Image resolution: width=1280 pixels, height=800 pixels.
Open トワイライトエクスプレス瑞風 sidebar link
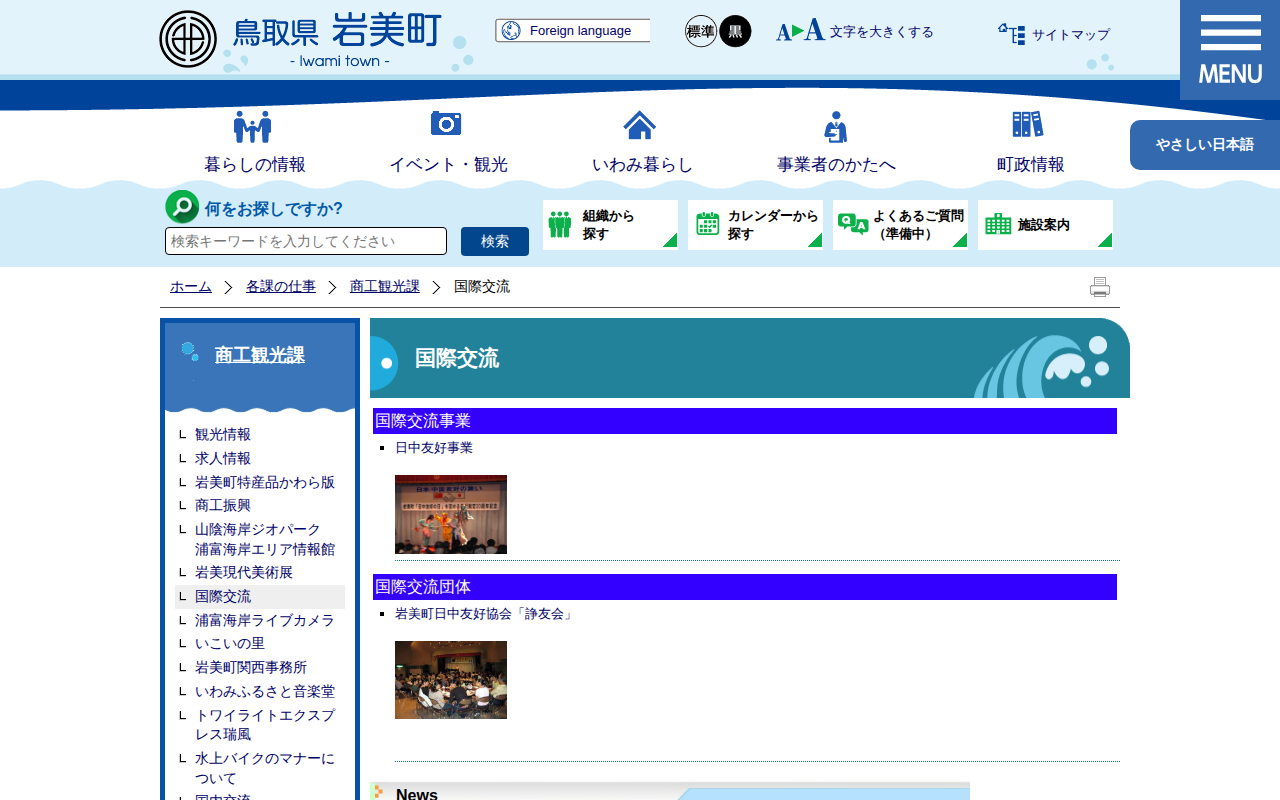coord(265,725)
